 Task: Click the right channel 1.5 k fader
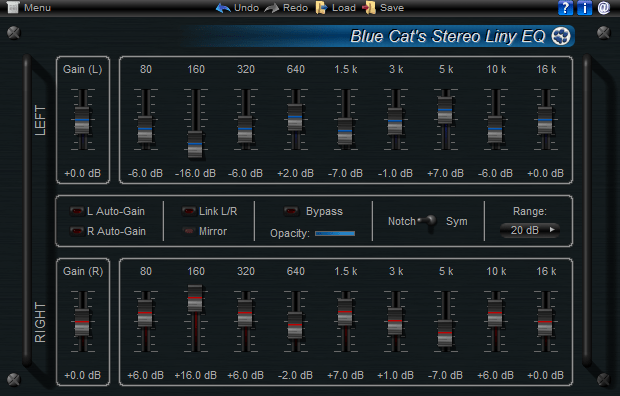(x=345, y=312)
